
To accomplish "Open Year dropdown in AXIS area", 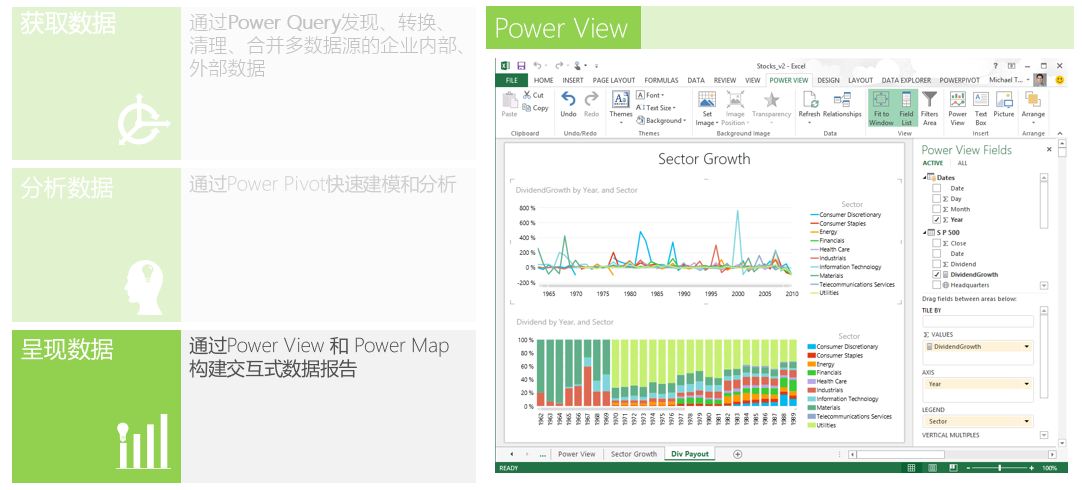I will (1027, 384).
